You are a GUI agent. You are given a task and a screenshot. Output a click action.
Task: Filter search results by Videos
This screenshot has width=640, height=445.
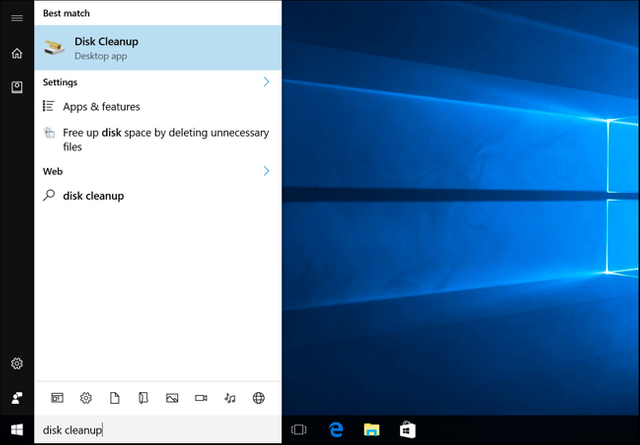click(x=201, y=398)
